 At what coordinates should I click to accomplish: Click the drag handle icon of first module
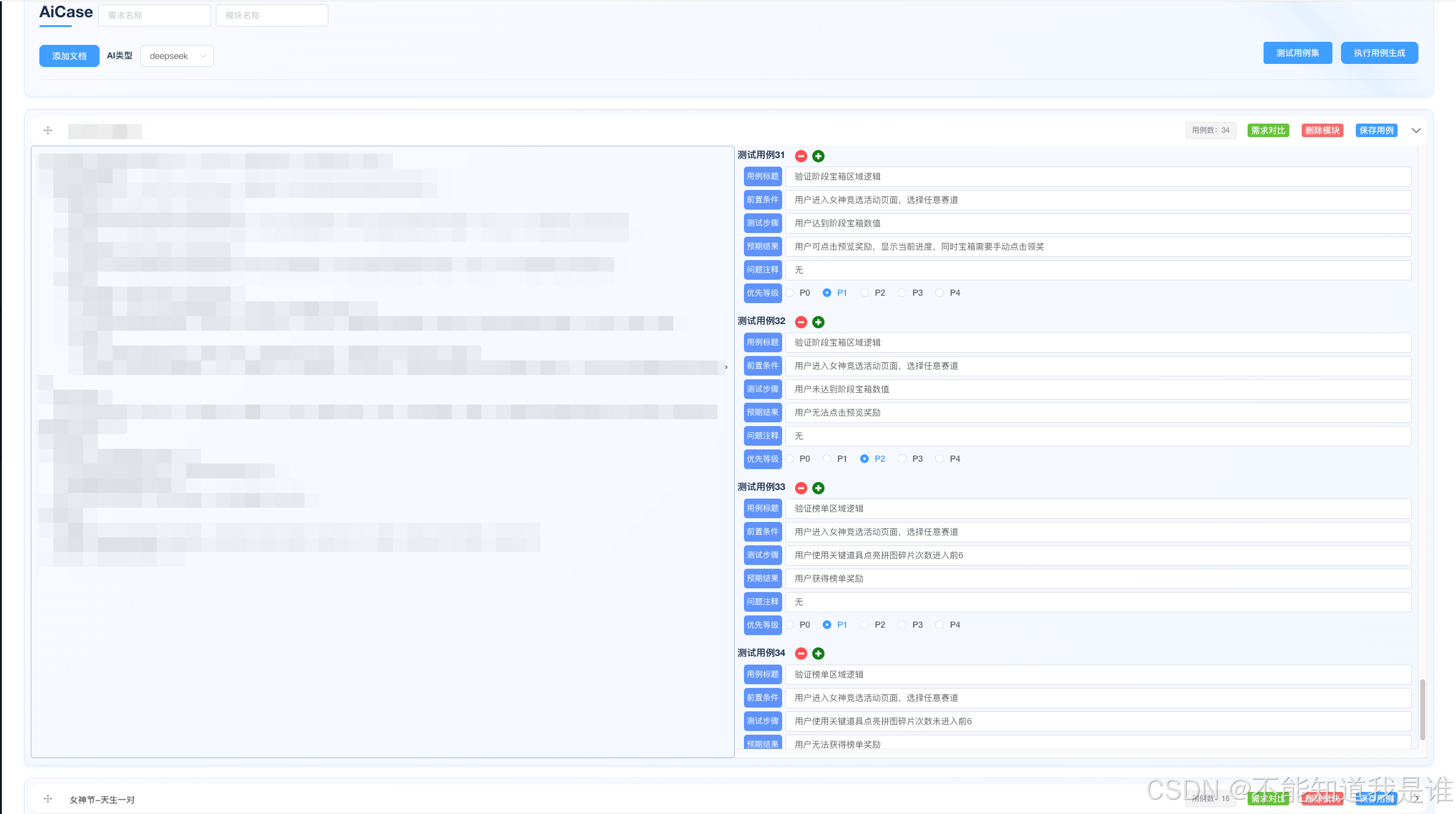pyautogui.click(x=48, y=130)
